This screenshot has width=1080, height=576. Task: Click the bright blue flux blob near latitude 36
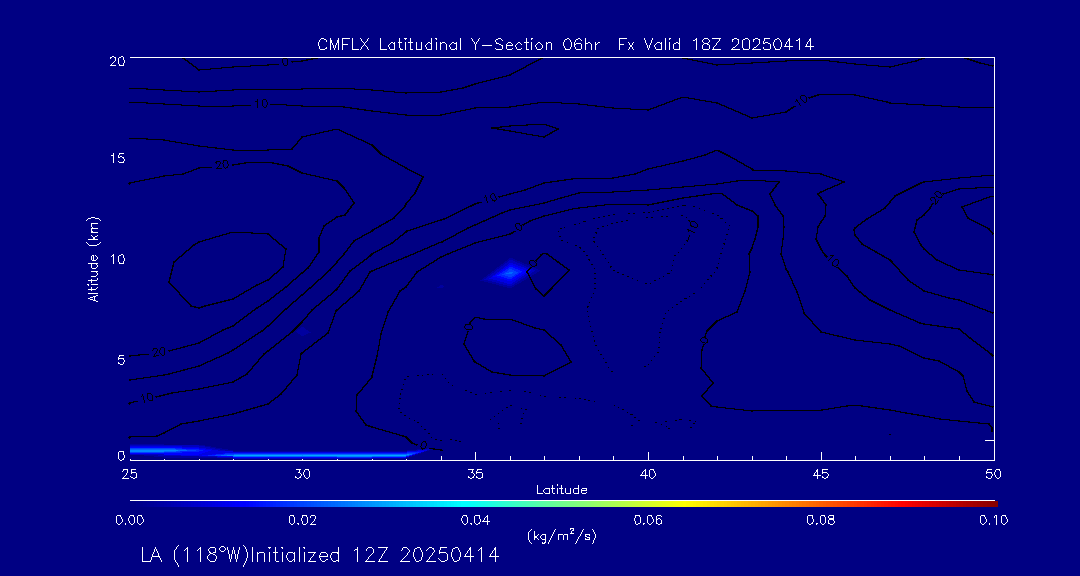click(510, 273)
